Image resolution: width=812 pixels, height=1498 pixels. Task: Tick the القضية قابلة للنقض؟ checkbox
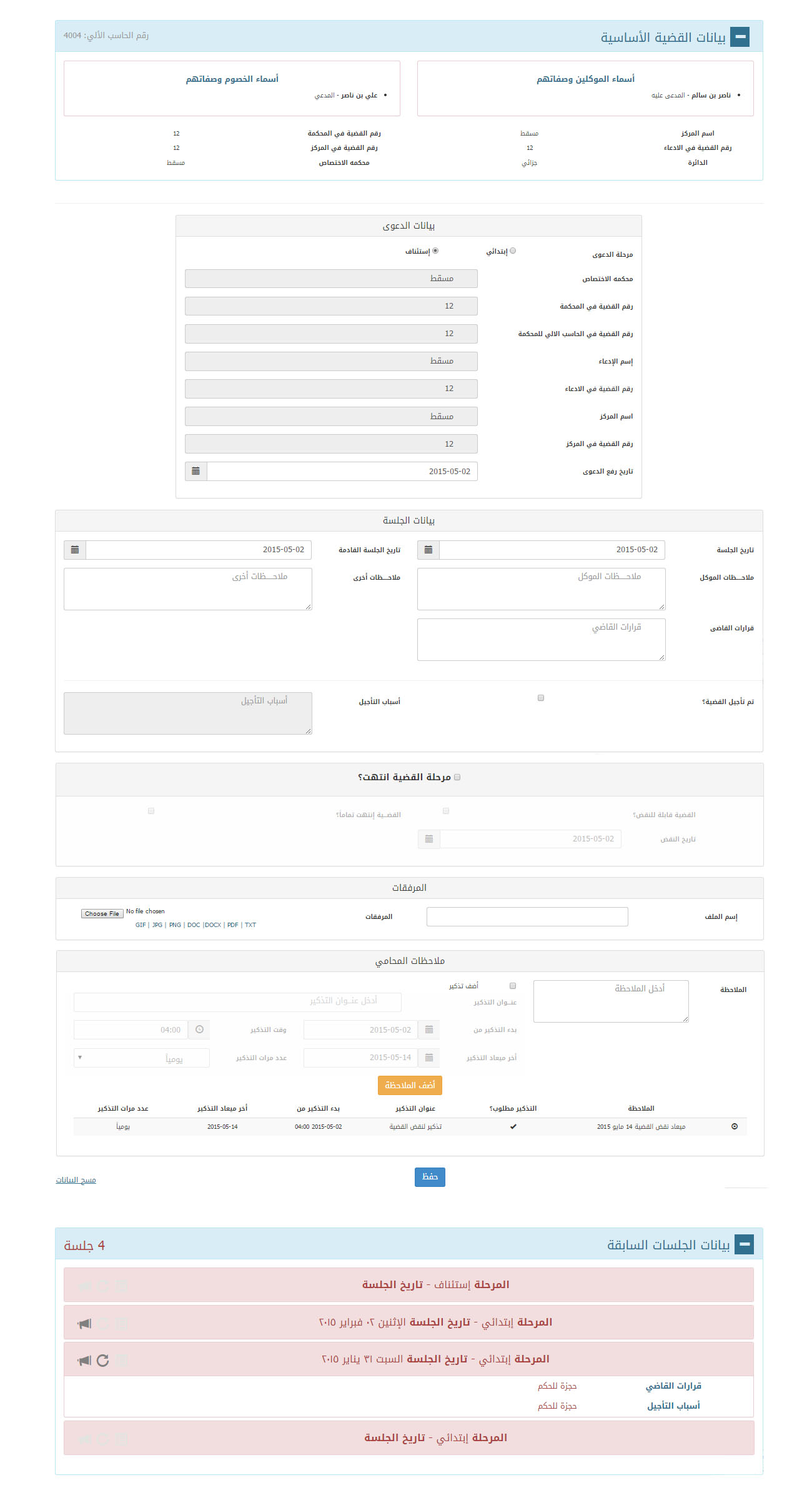coord(446,811)
